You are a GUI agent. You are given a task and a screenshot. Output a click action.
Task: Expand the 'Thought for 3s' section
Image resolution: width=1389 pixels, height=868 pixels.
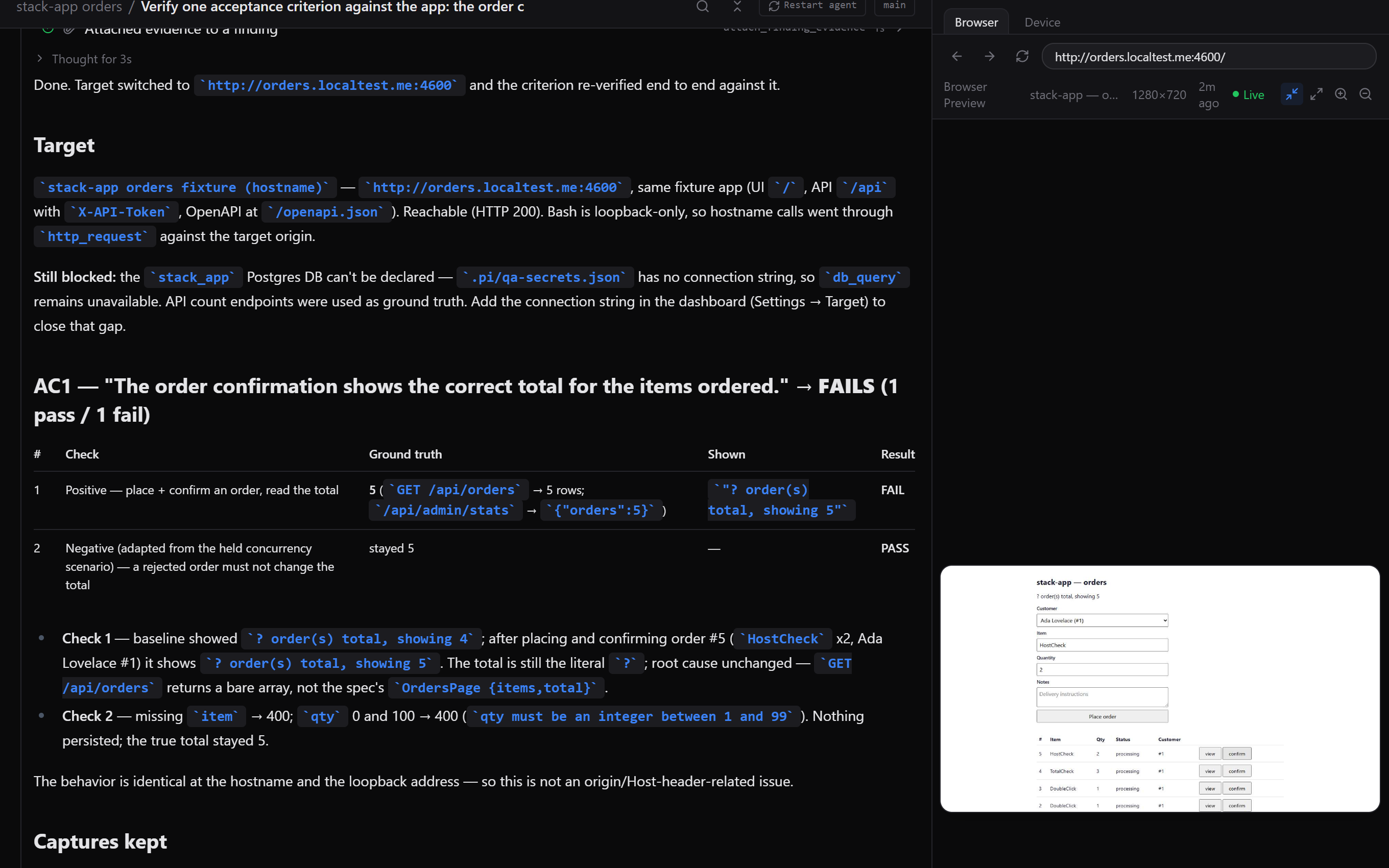pyautogui.click(x=84, y=59)
